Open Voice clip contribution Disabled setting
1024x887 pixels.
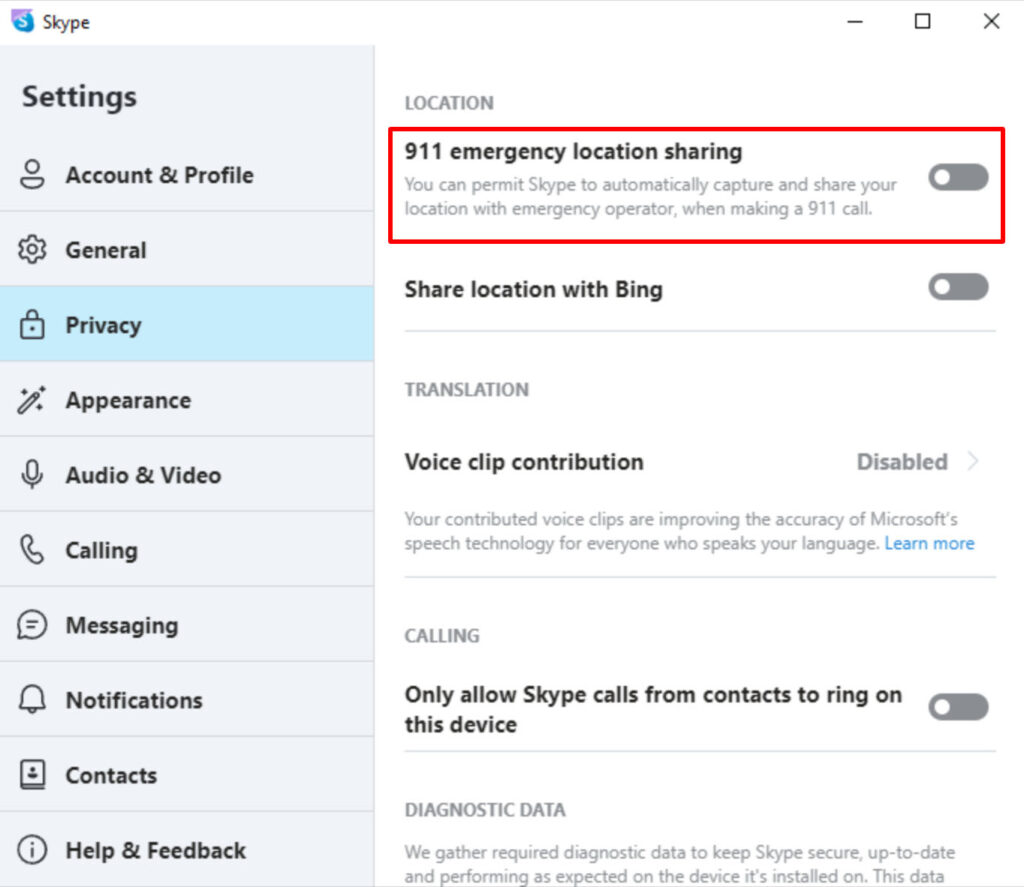pyautogui.click(x=902, y=462)
